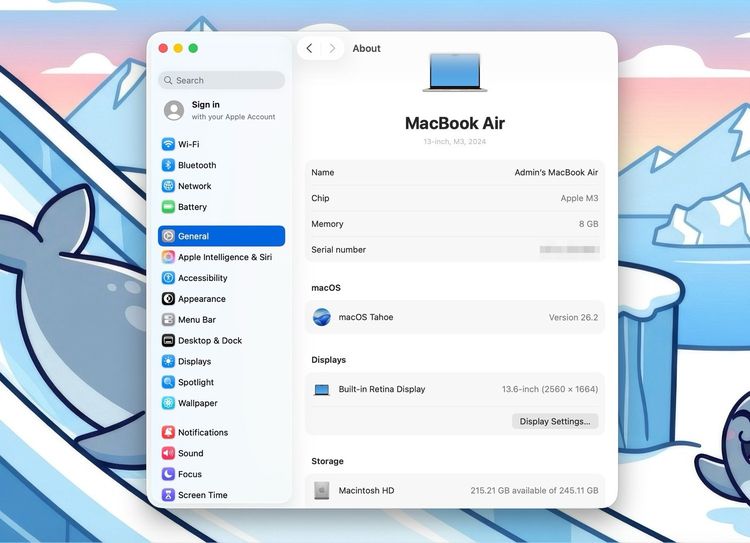
Task: Click the red close window button
Action: click(x=163, y=48)
